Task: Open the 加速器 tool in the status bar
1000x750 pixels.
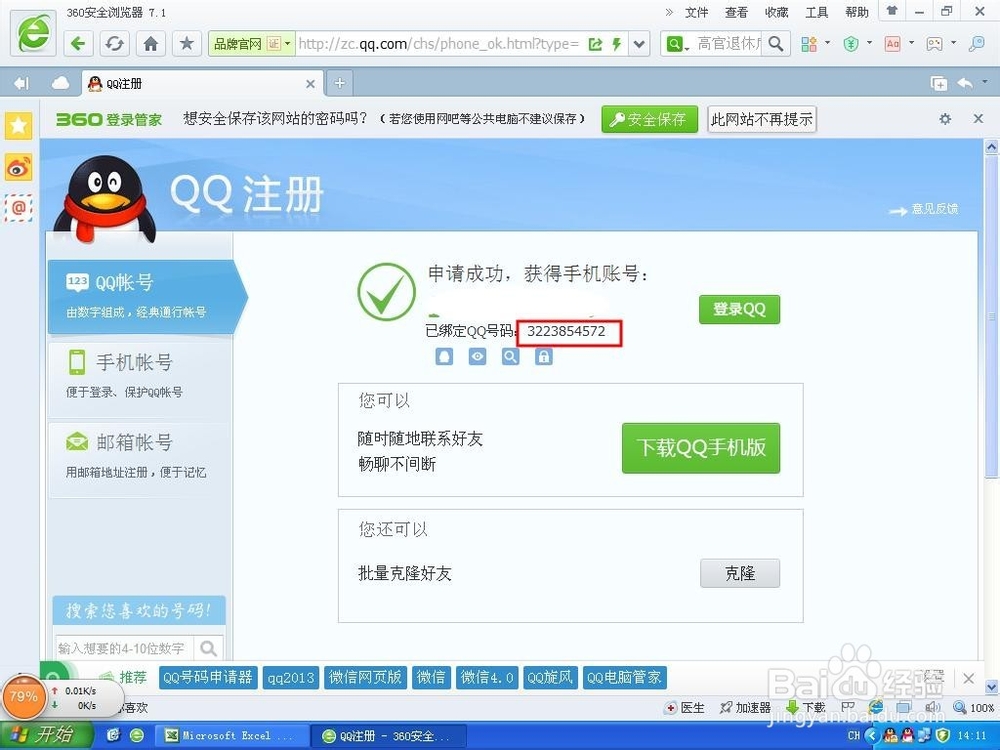Action: point(745,707)
